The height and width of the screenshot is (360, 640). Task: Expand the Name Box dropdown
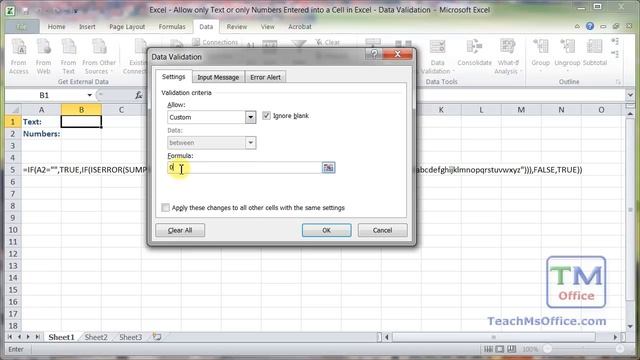pyautogui.click(x=89, y=95)
